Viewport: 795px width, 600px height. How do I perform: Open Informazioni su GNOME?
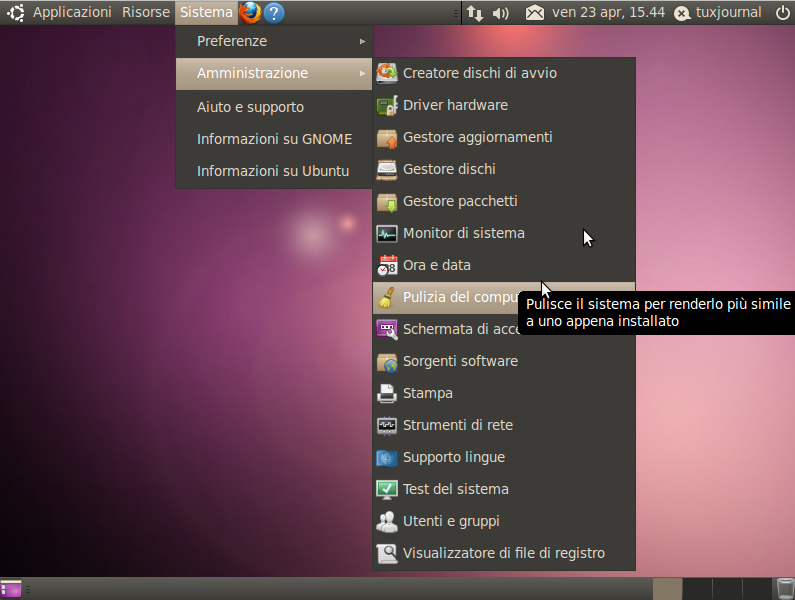(274, 139)
